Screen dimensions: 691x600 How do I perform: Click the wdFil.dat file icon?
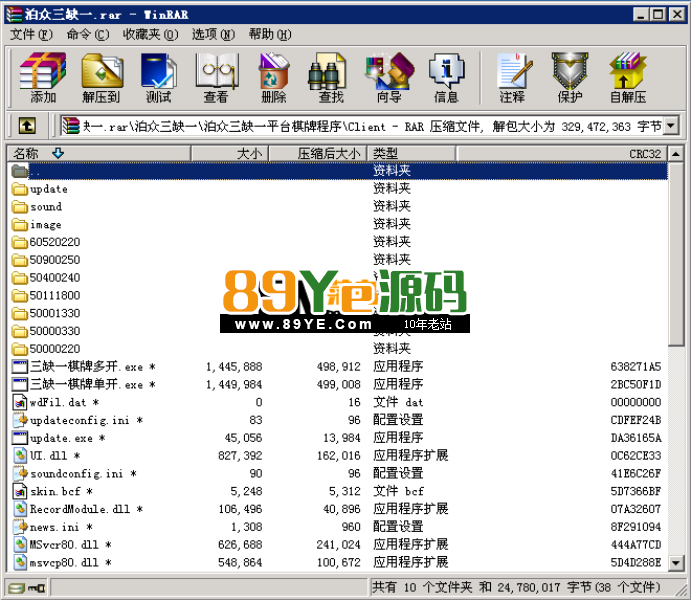pos(20,402)
